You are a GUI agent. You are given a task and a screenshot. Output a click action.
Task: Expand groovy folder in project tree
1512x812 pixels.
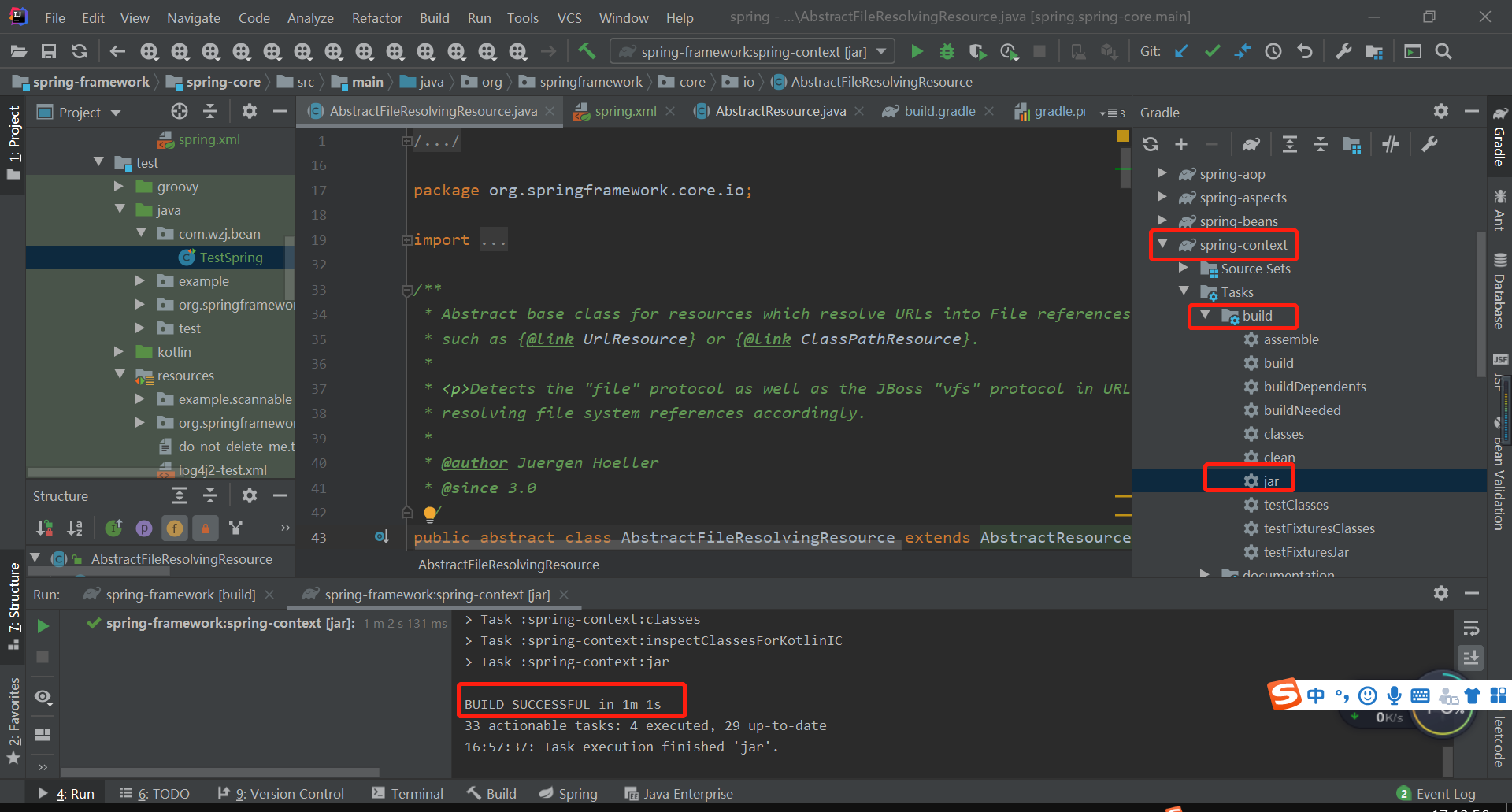[x=119, y=186]
